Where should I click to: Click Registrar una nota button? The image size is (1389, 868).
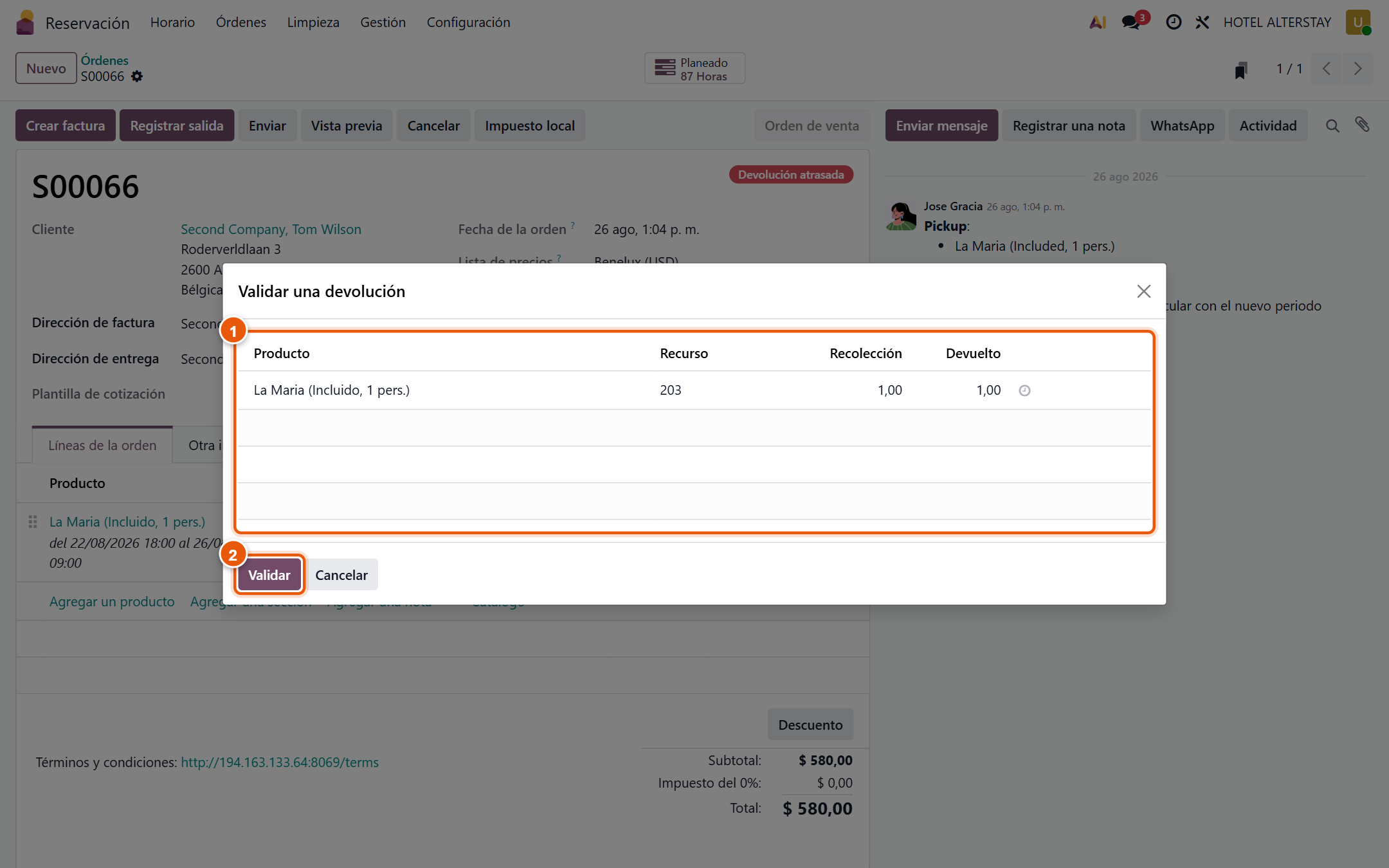point(1069,126)
